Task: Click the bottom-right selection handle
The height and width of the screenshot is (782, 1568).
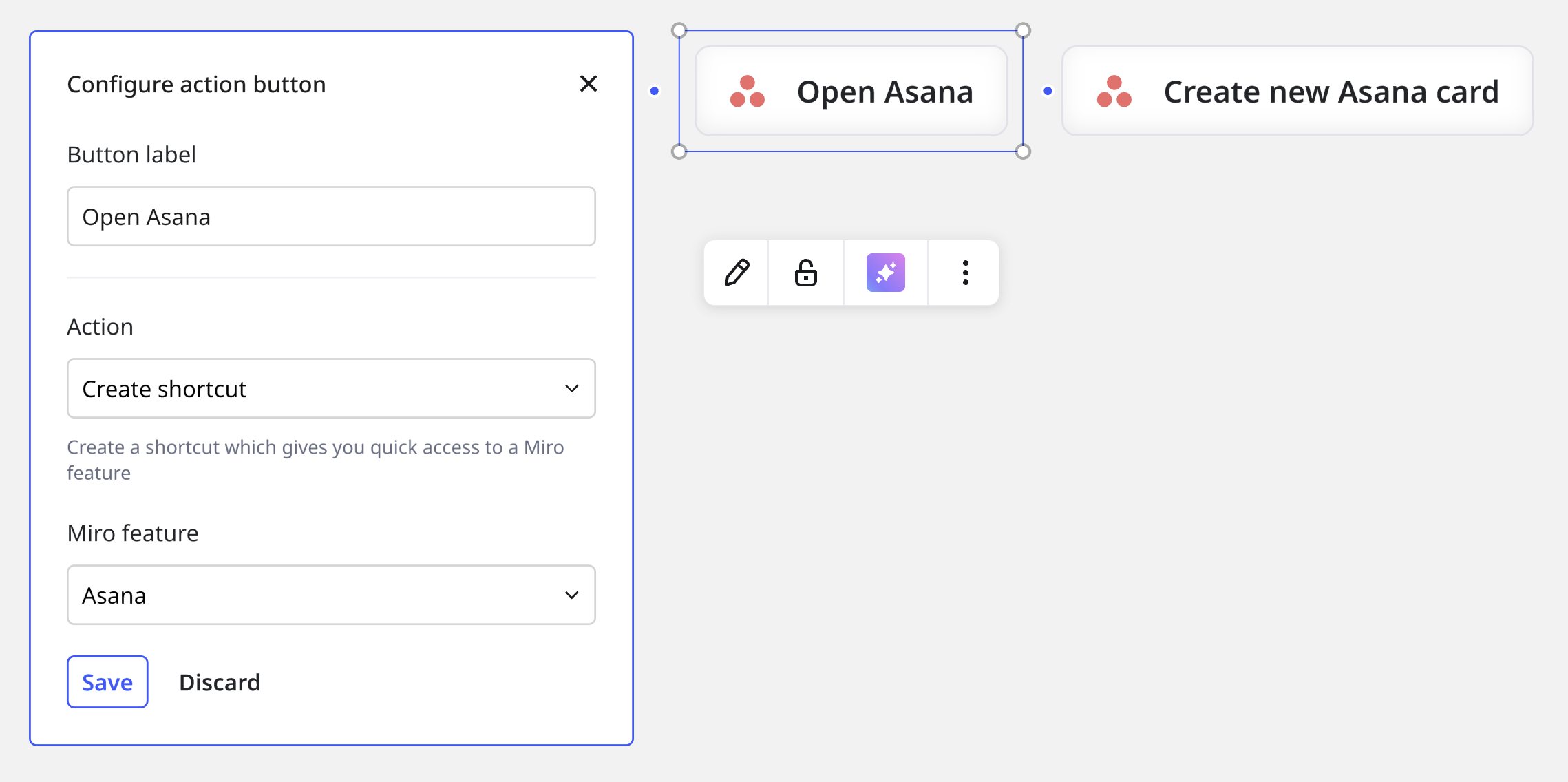Action: [1023, 151]
